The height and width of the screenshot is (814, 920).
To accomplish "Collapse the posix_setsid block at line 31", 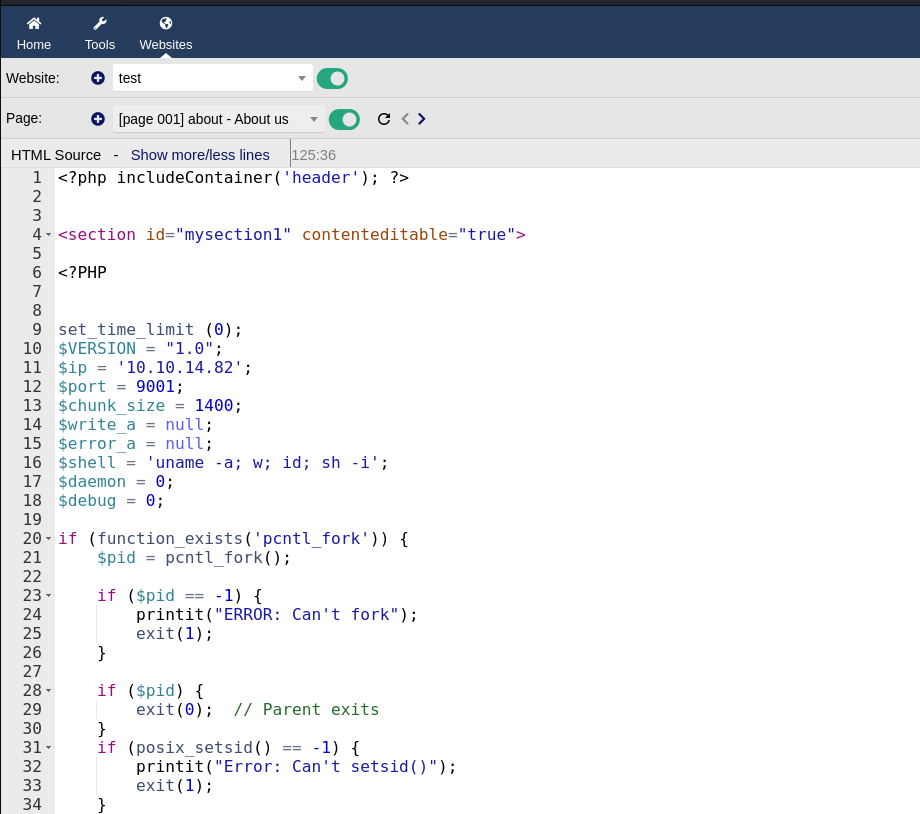I will [49, 748].
